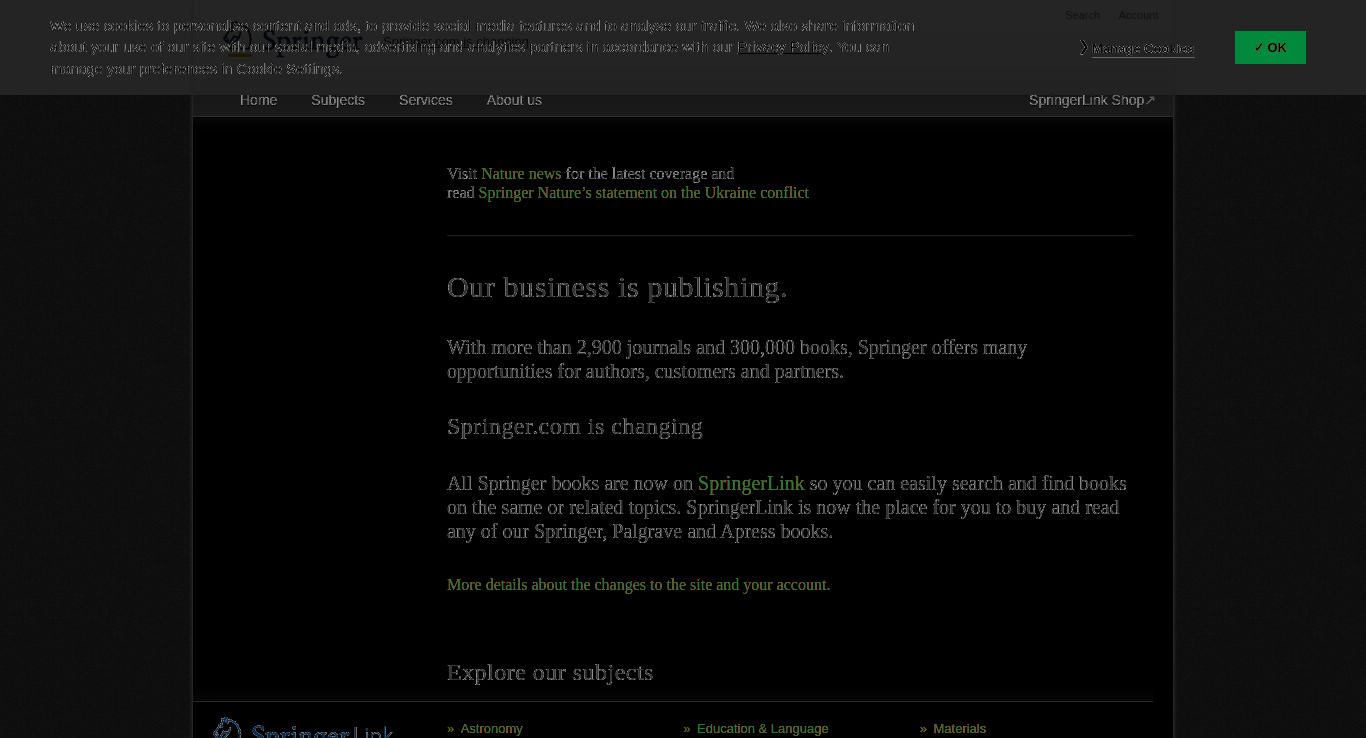This screenshot has width=1366, height=738.
Task: Visit the SpringerLink Shop external link
Action: click(x=1092, y=100)
